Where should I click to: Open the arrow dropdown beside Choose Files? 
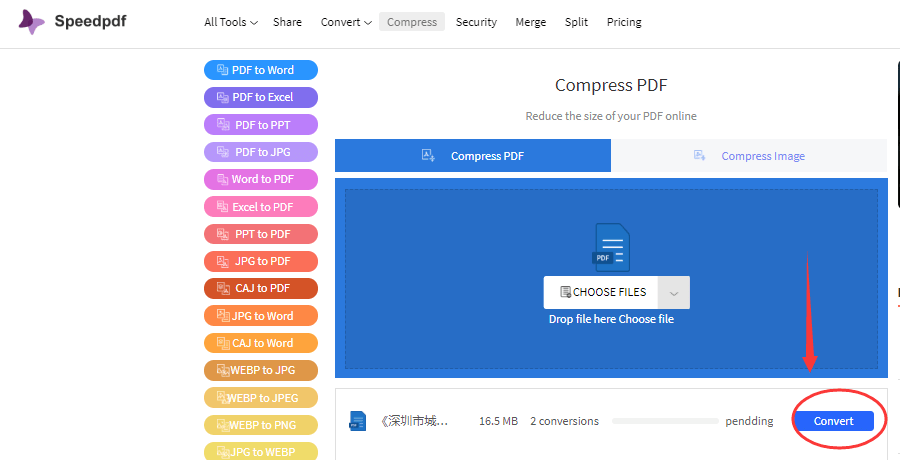click(x=674, y=293)
